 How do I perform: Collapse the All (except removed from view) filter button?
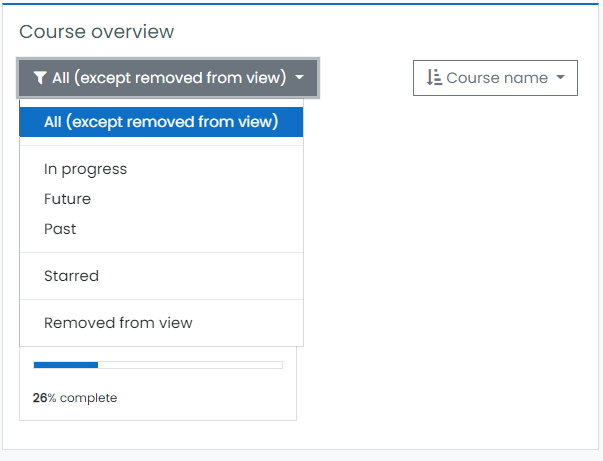(x=168, y=78)
